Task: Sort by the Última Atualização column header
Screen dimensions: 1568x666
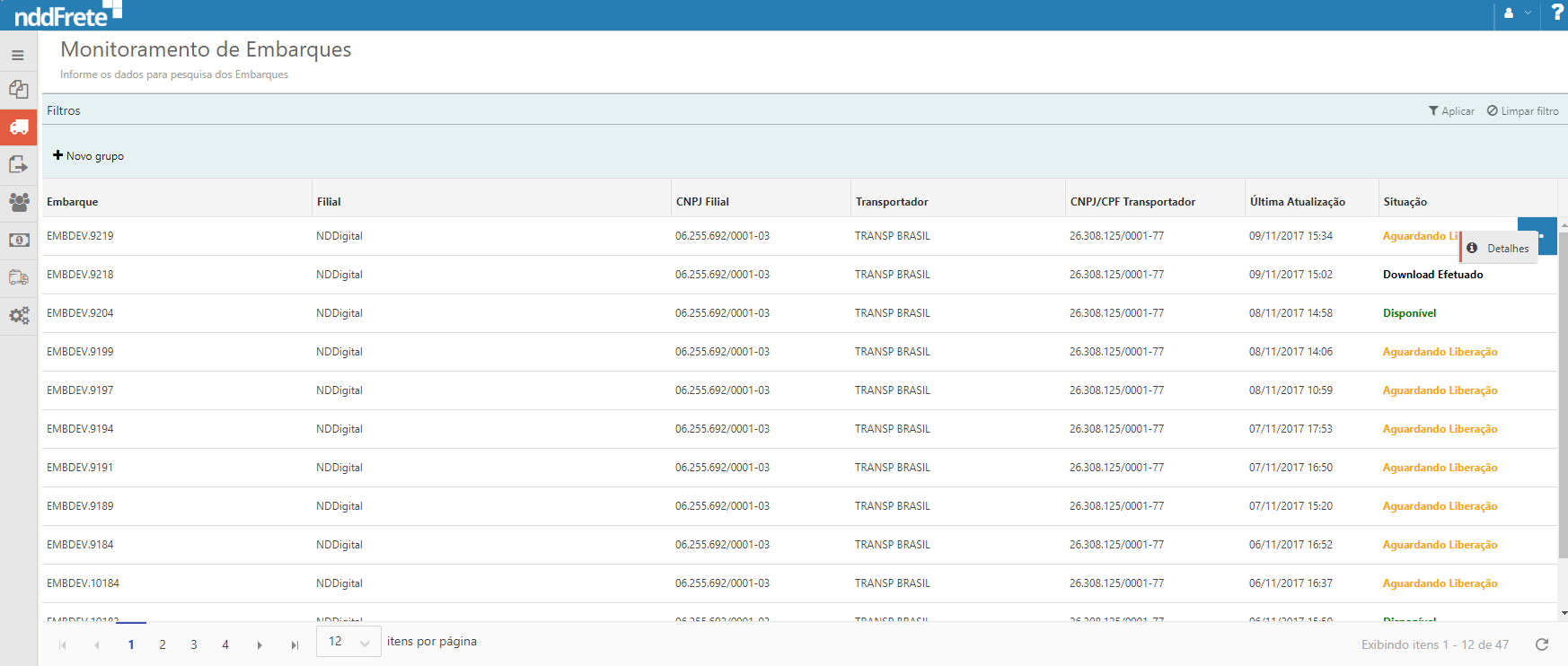Action: click(x=1297, y=202)
